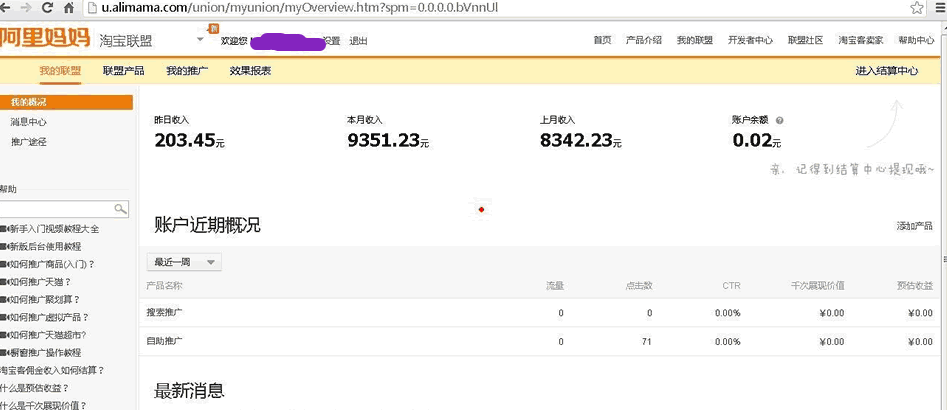Click the browser back arrow
Screen dimensions: 947x412
pos(8,8)
